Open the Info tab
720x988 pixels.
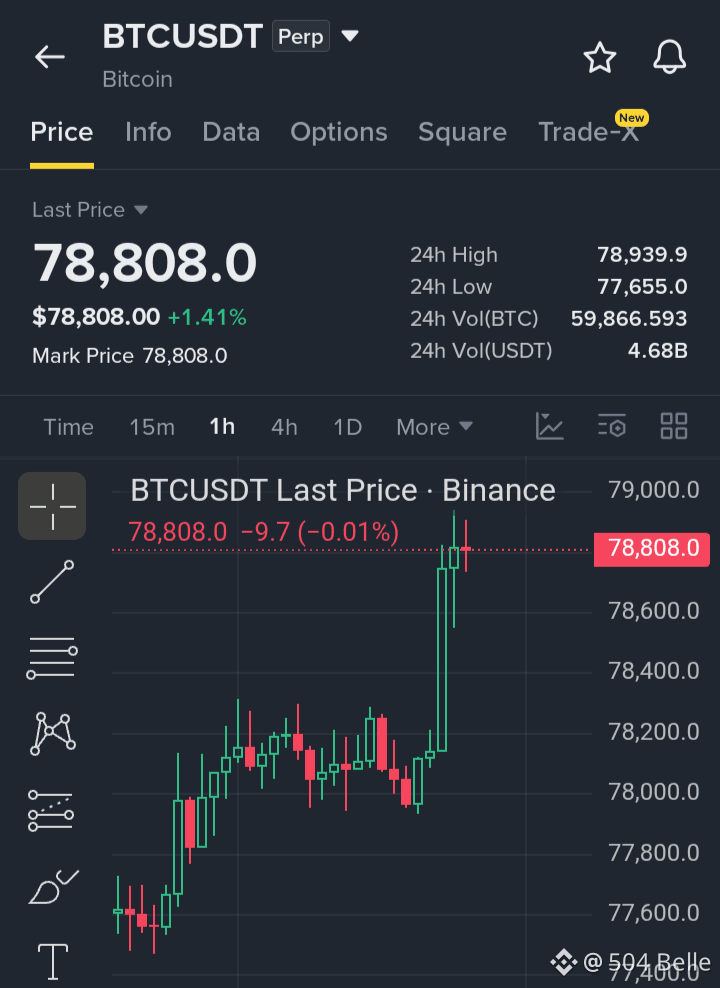point(148,132)
